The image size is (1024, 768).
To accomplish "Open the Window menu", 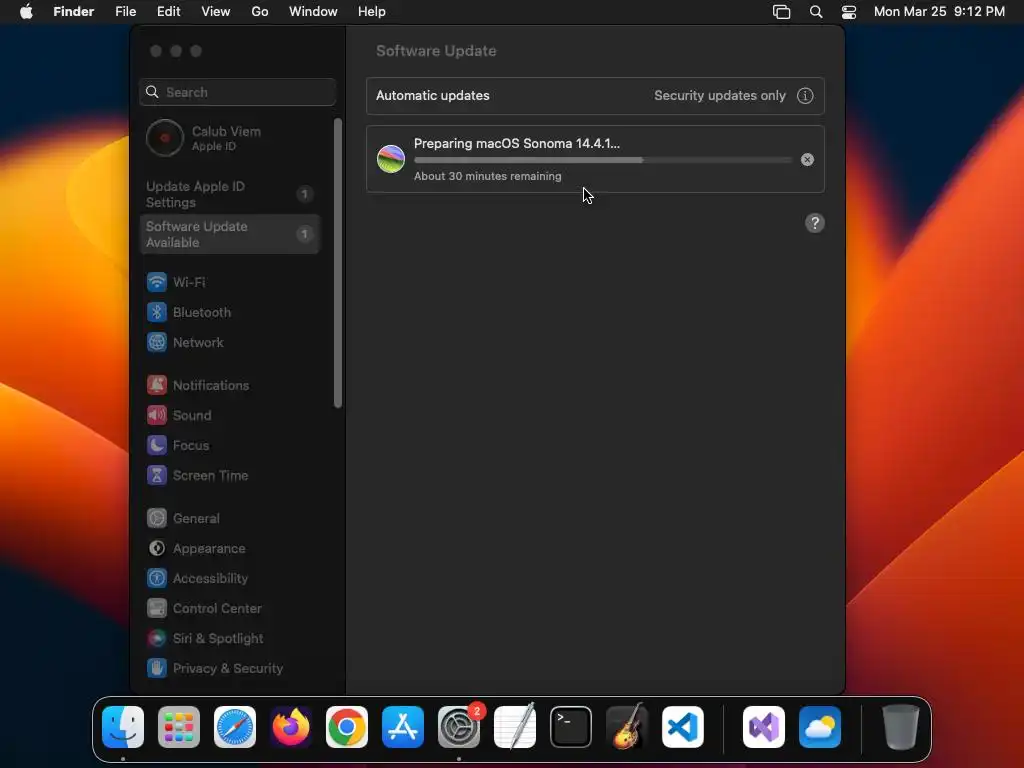I will (313, 12).
